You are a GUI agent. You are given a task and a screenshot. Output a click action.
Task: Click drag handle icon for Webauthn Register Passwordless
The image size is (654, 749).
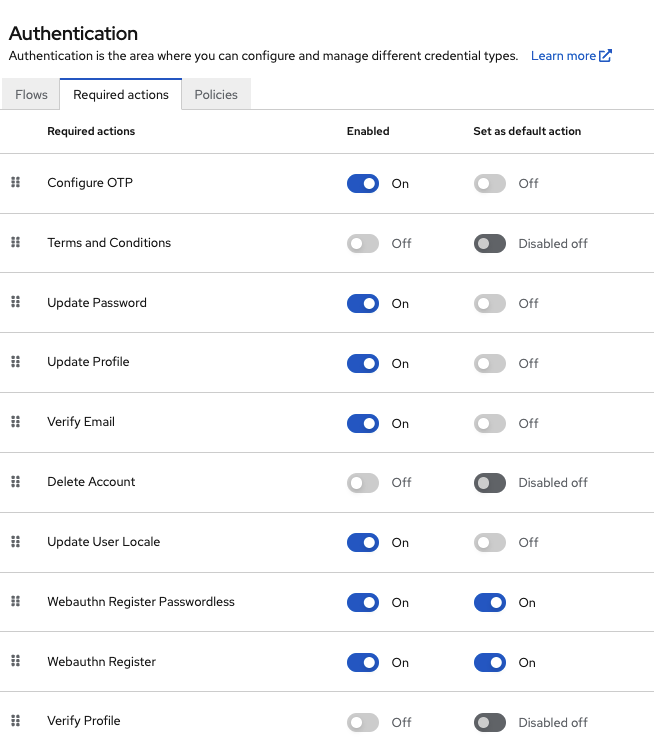click(15, 602)
